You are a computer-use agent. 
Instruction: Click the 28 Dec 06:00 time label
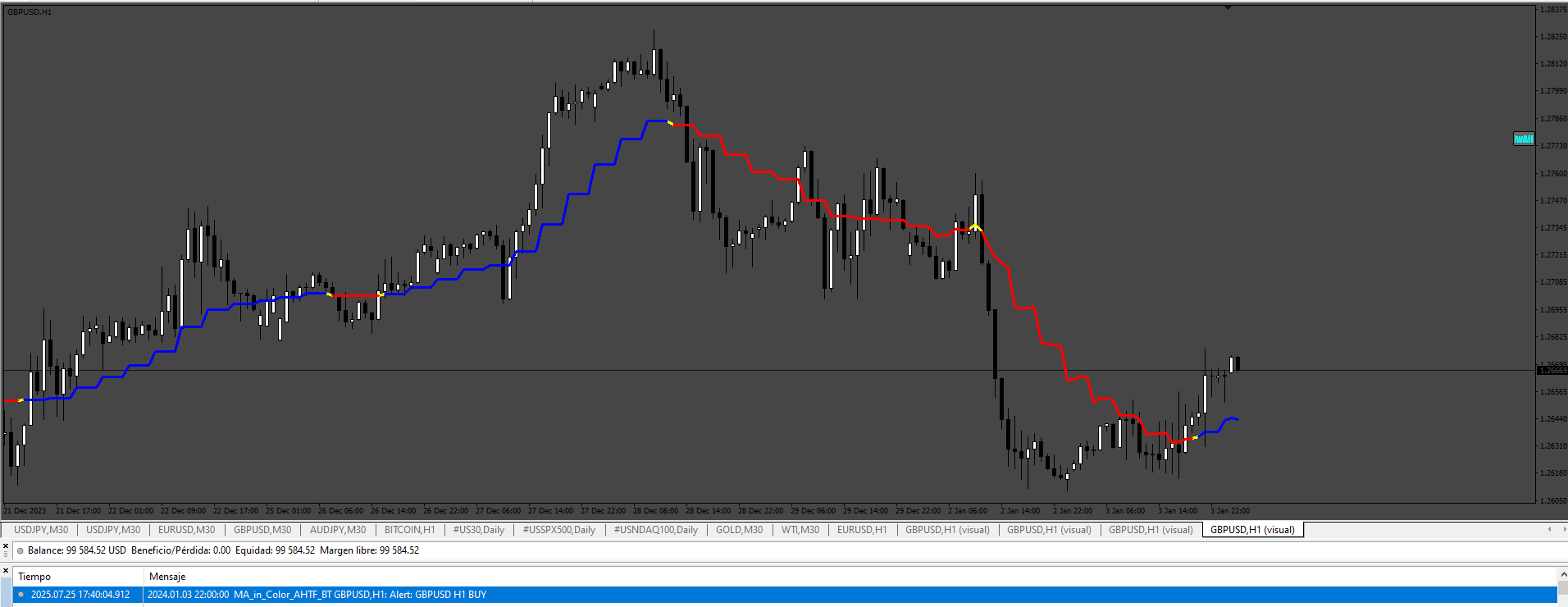655,511
